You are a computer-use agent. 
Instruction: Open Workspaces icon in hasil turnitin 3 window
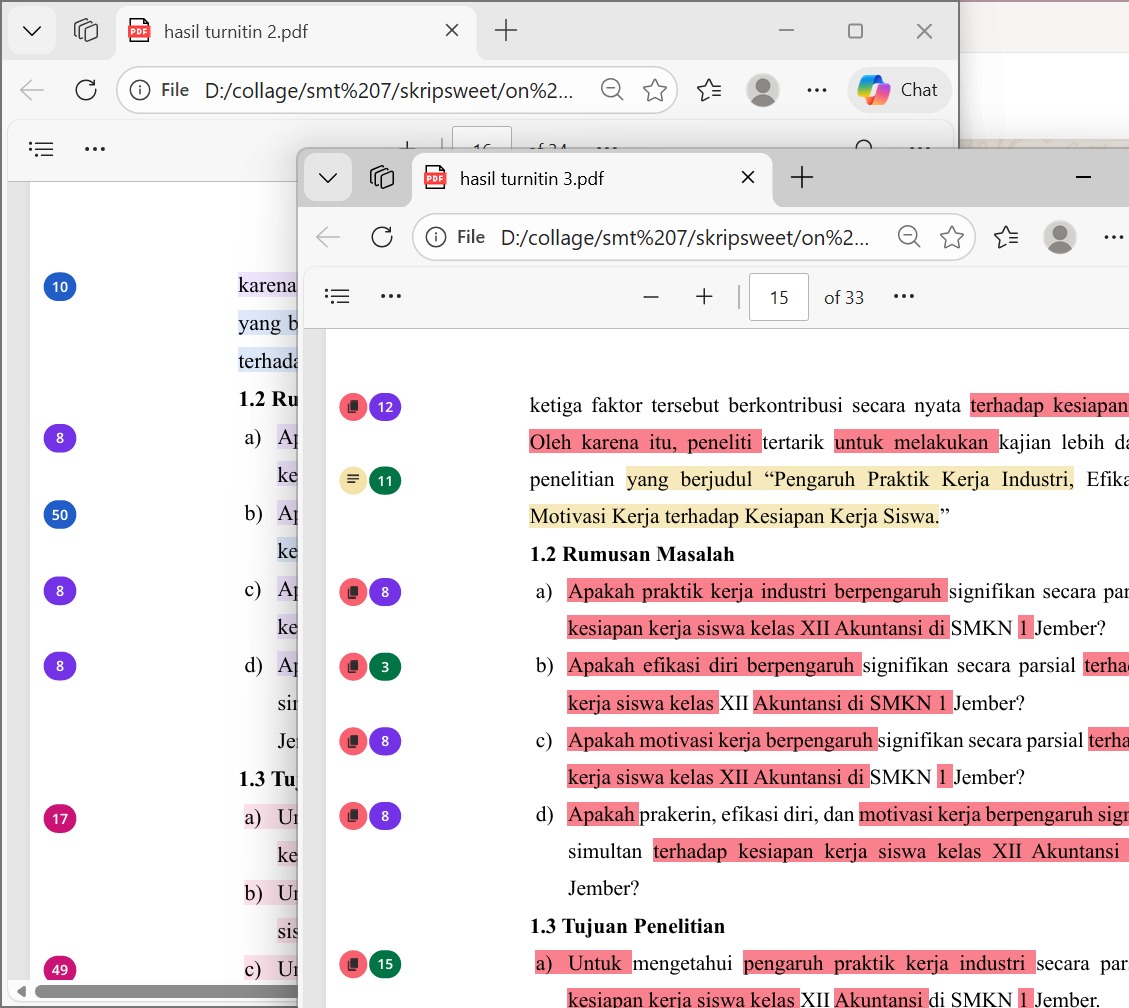point(382,178)
